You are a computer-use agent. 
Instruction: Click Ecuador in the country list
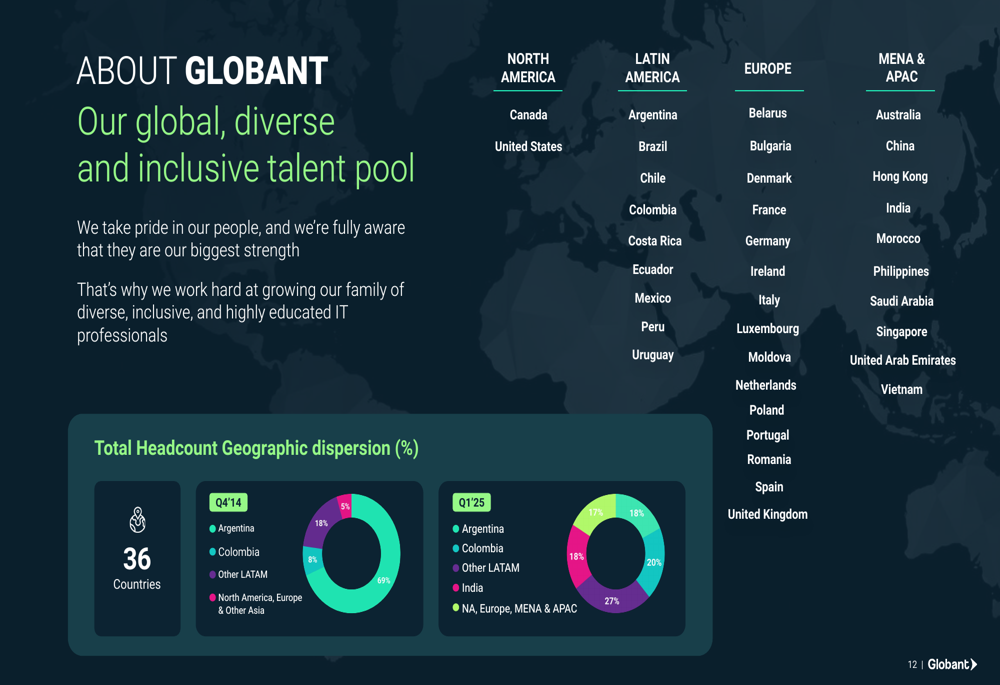point(652,269)
